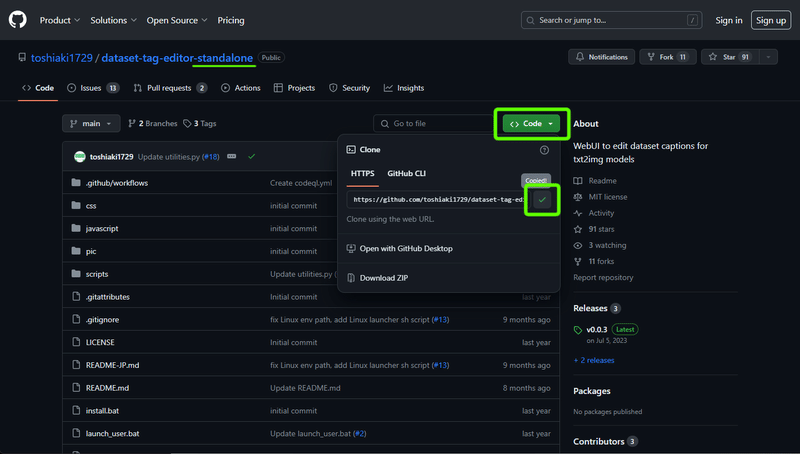Open the javascript folder
Screen dimensions: 800x454
[x=102, y=229]
